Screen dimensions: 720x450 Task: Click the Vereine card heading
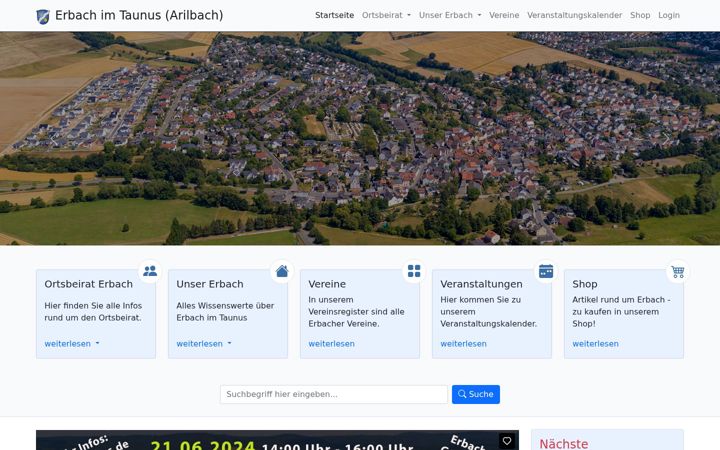point(327,284)
